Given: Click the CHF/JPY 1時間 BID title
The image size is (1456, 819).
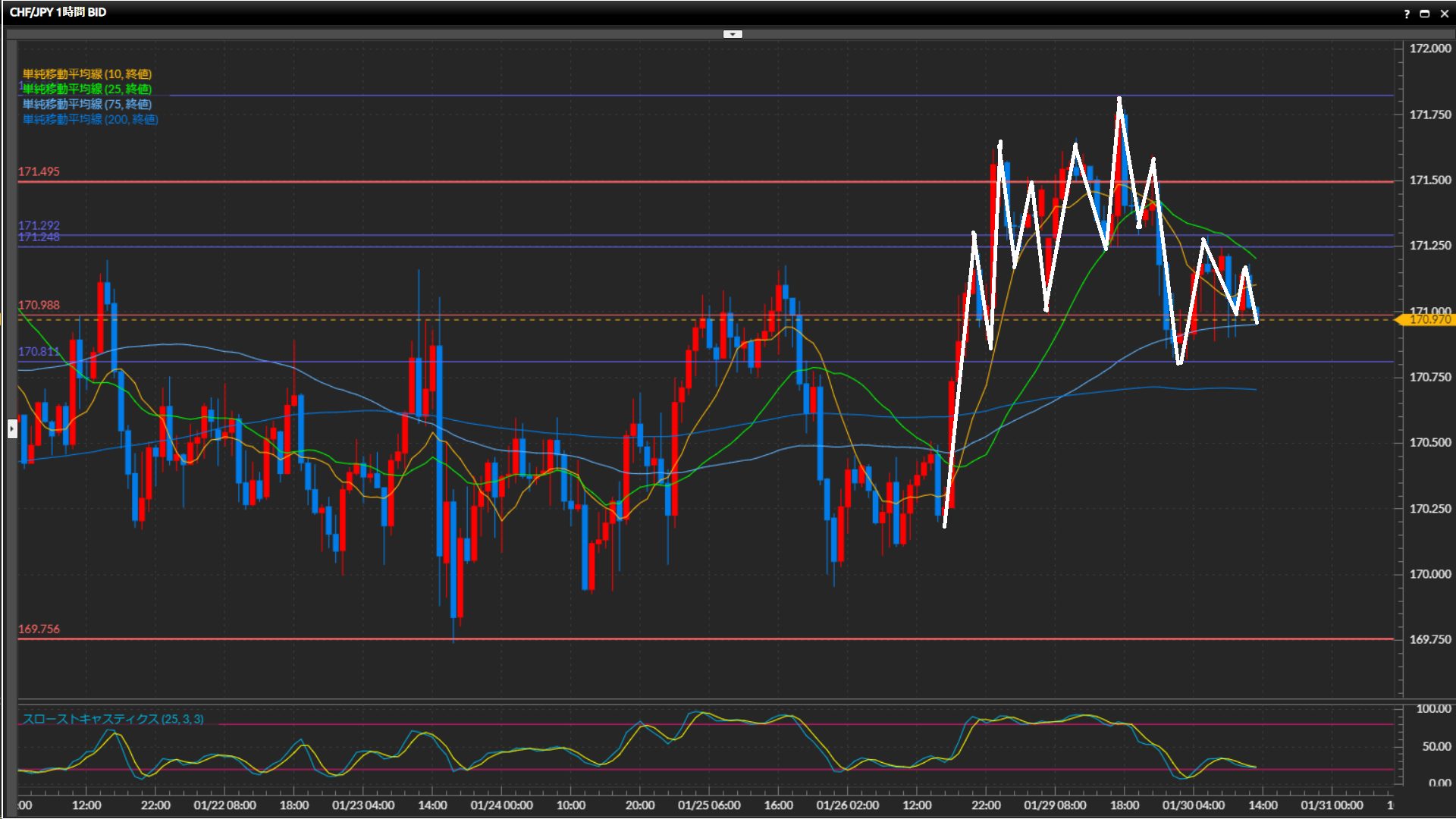Looking at the screenshot, I should pos(58,12).
